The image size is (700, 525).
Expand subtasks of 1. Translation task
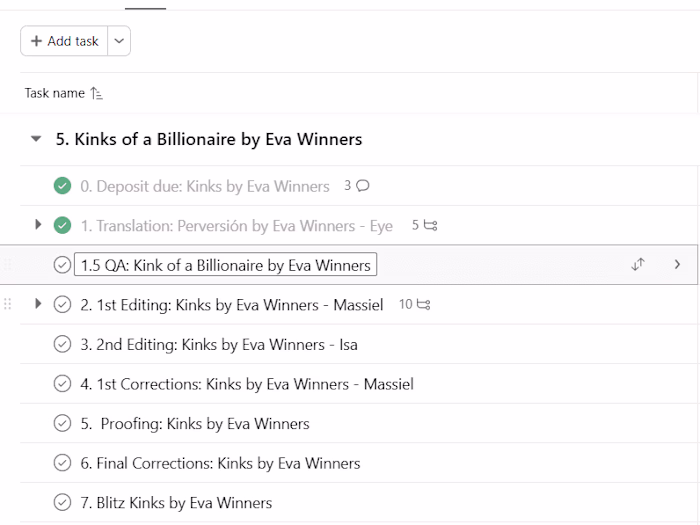(x=38, y=225)
